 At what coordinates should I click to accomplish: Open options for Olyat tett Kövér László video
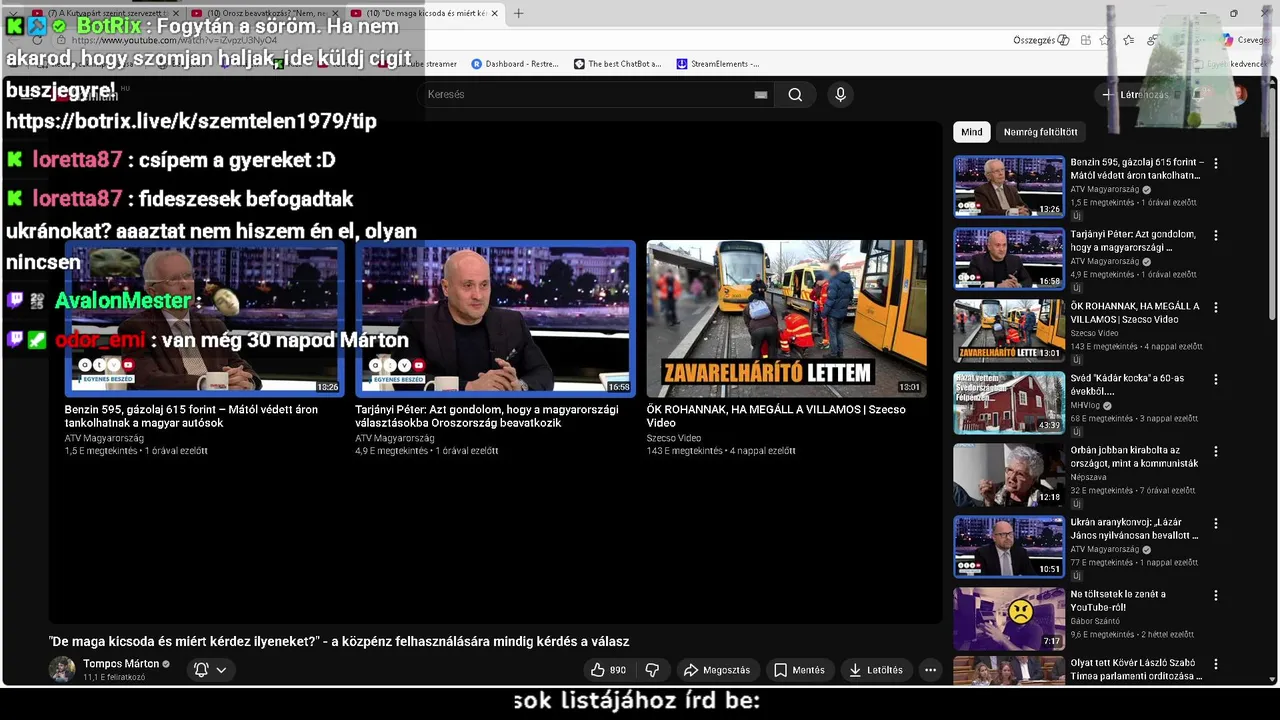pos(1216,664)
